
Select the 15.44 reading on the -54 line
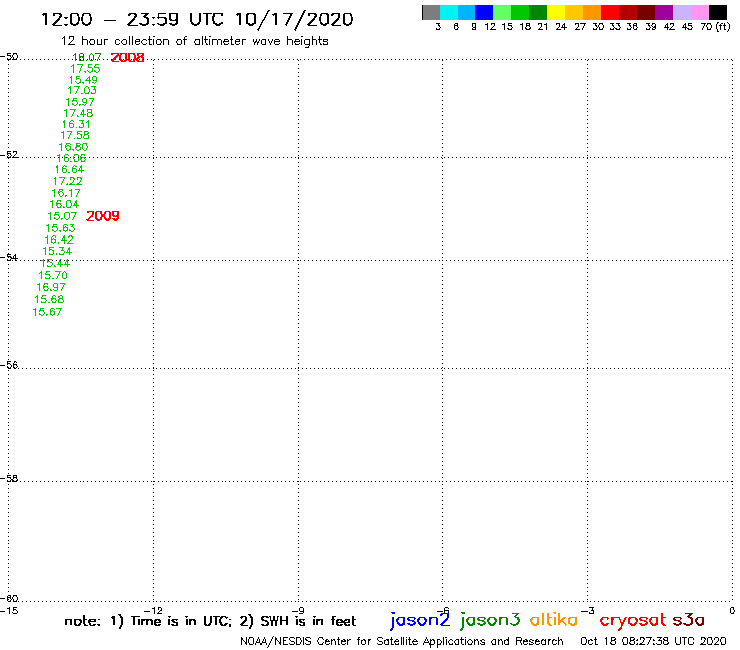(55, 263)
